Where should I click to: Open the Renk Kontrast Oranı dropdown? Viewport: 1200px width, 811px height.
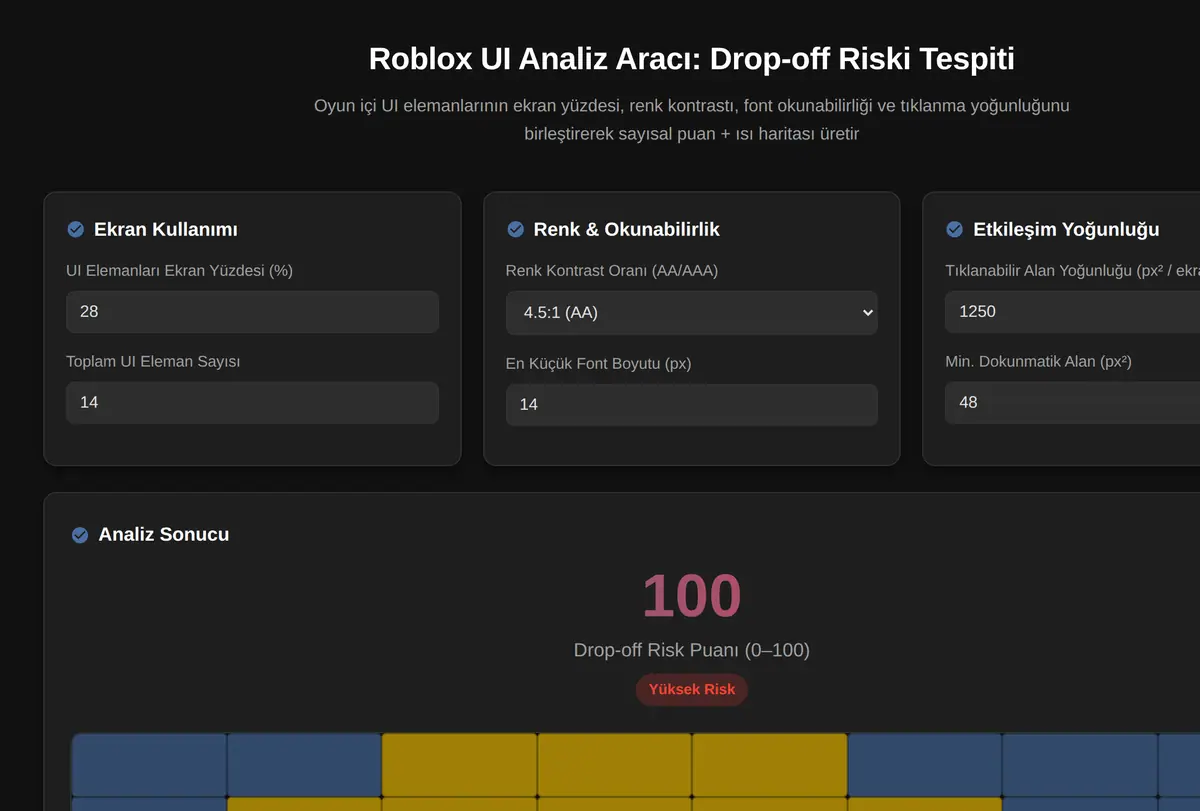tap(691, 313)
